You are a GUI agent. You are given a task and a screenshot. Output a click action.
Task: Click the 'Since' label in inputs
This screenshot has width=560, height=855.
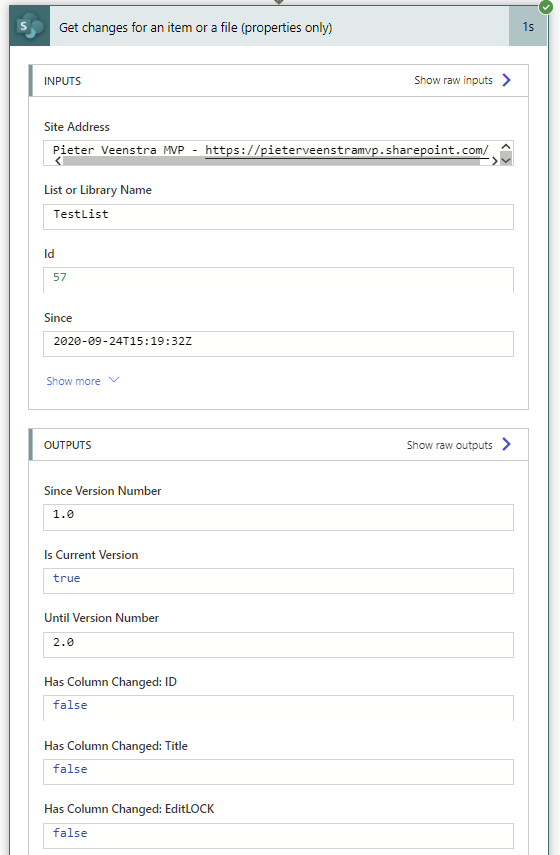(x=58, y=317)
